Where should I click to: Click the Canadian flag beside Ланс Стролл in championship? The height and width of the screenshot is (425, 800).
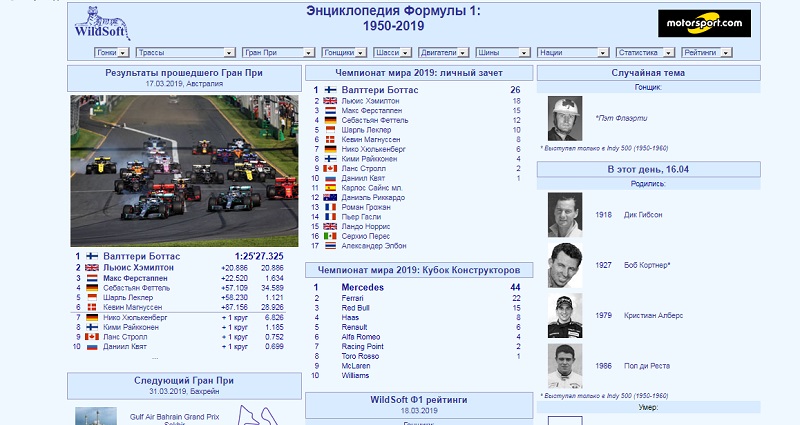(x=330, y=168)
